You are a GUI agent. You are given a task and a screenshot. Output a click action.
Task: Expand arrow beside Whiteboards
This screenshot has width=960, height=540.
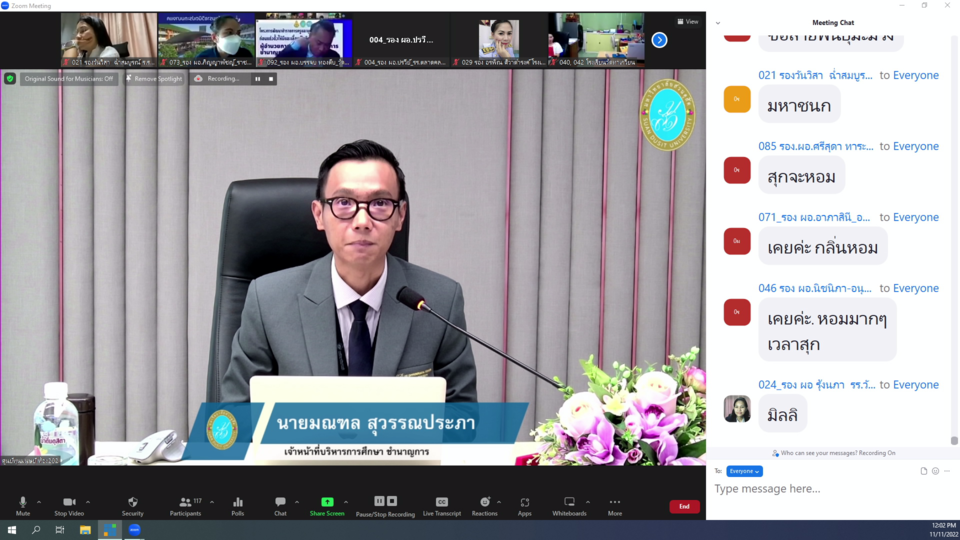click(588, 502)
